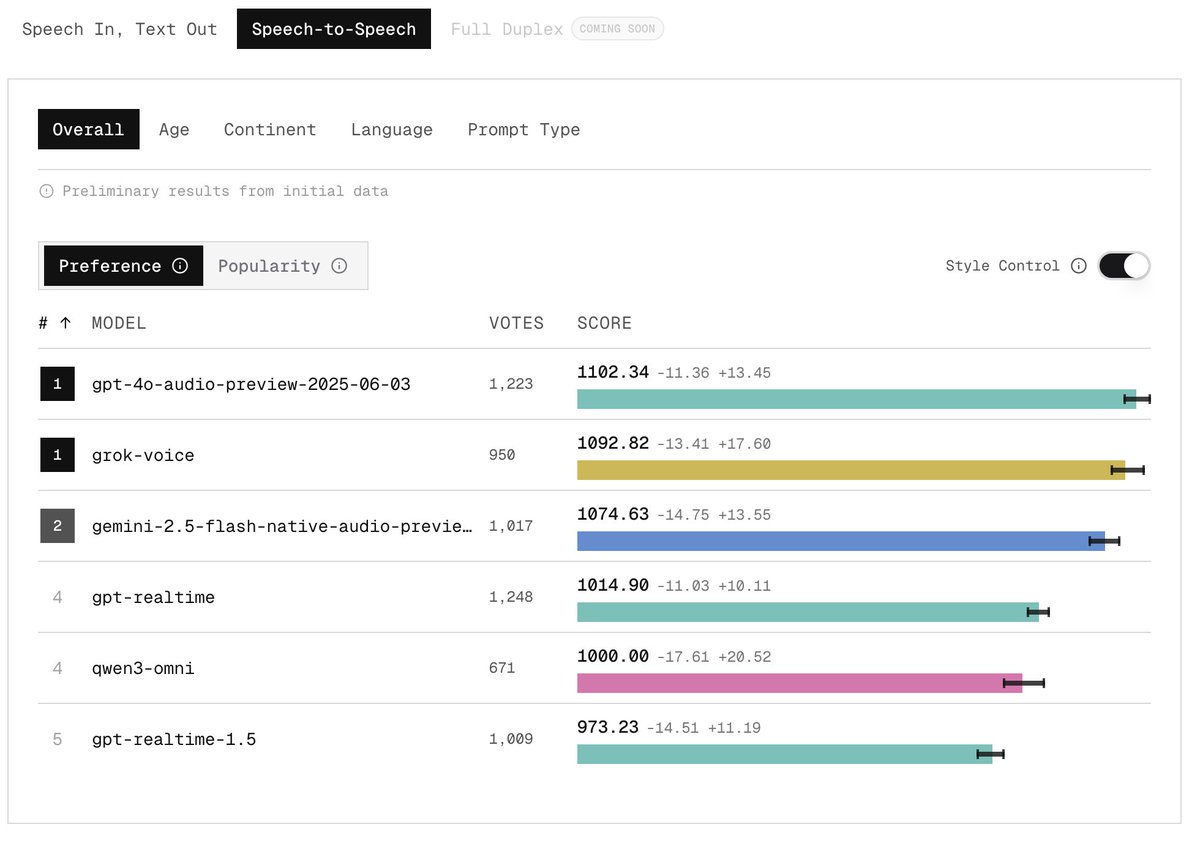Open the Continent tab

(x=270, y=129)
